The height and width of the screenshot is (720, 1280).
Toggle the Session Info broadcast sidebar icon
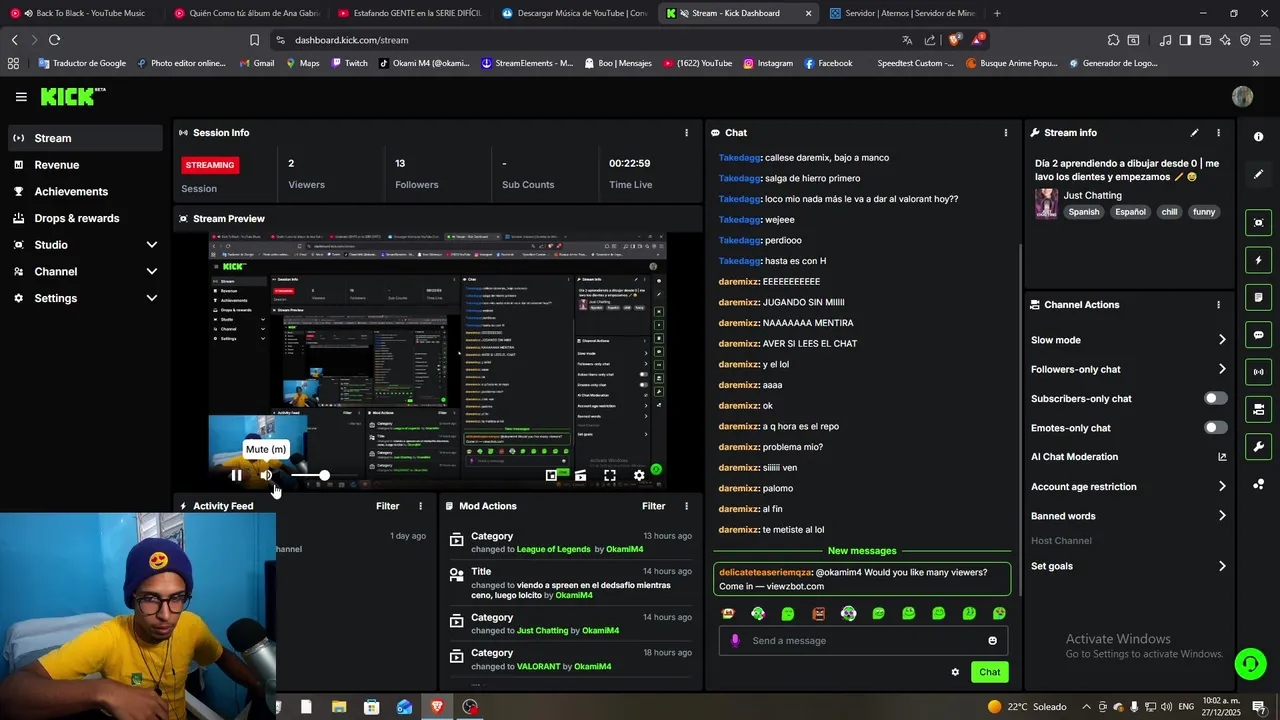pos(1258,372)
